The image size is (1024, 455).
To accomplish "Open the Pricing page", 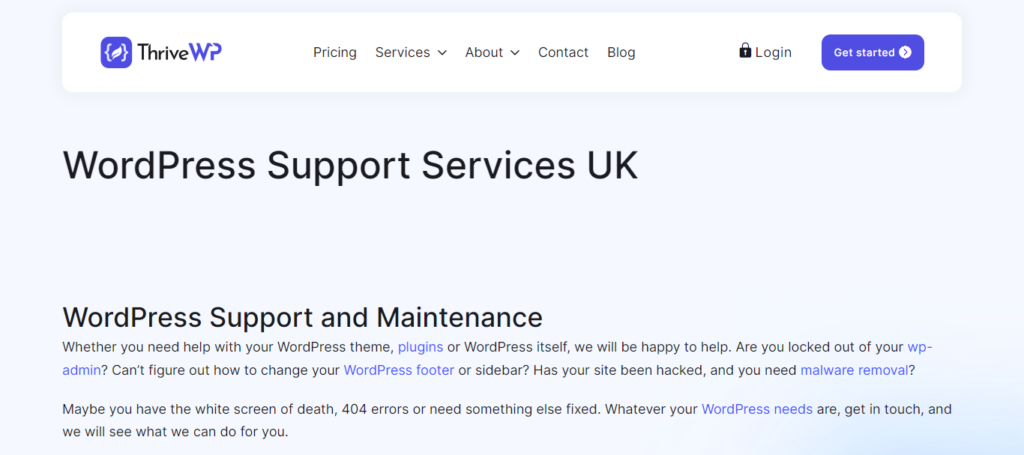I will [x=334, y=52].
